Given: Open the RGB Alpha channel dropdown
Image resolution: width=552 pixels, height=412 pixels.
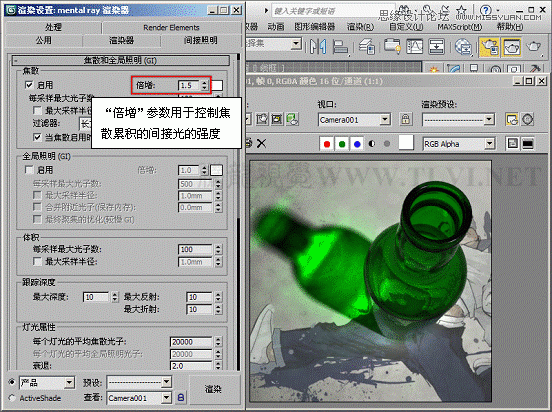Looking at the screenshot, I should [459, 144].
